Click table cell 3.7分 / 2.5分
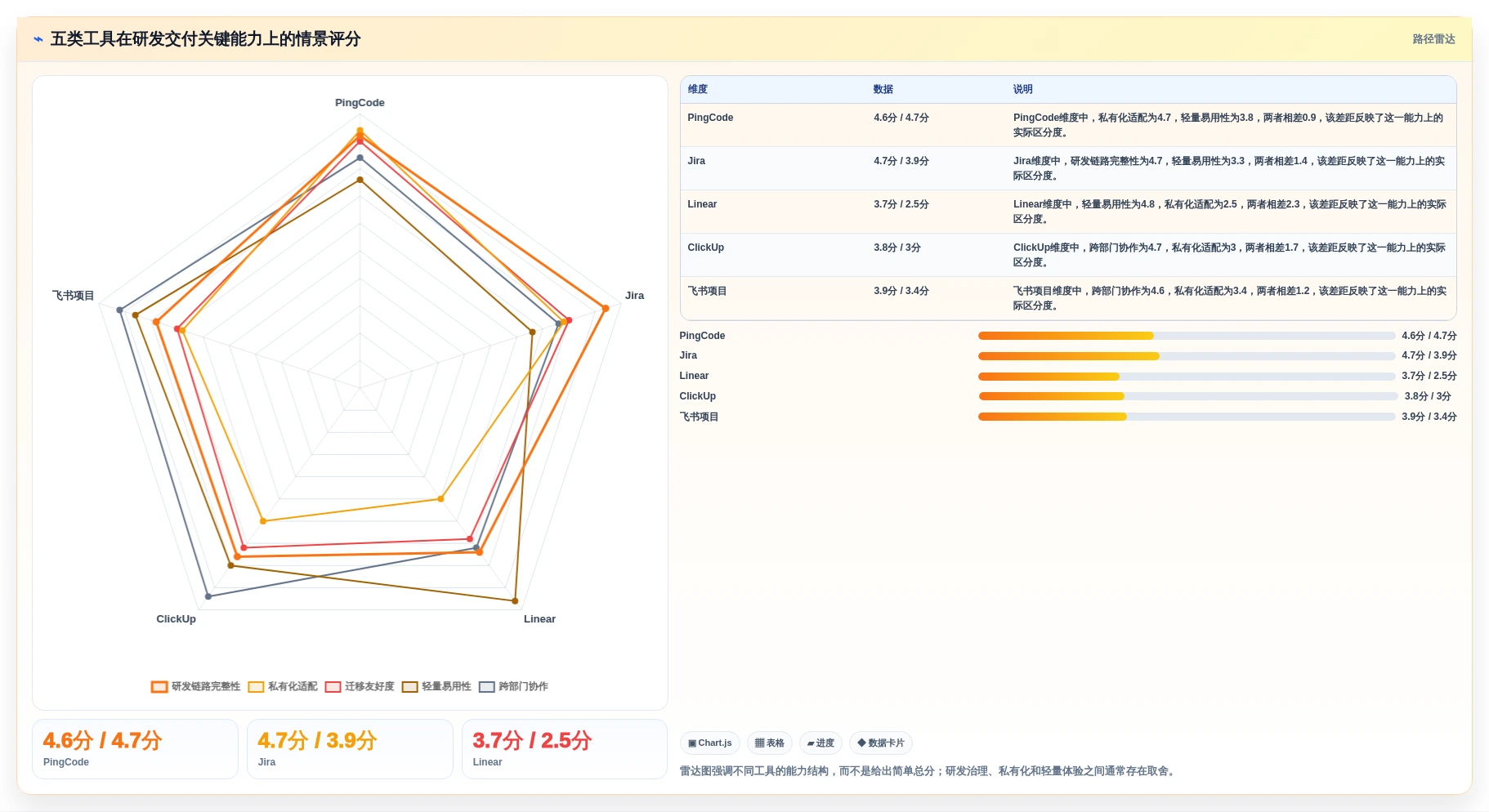The image size is (1489, 812). pyautogui.click(x=901, y=204)
